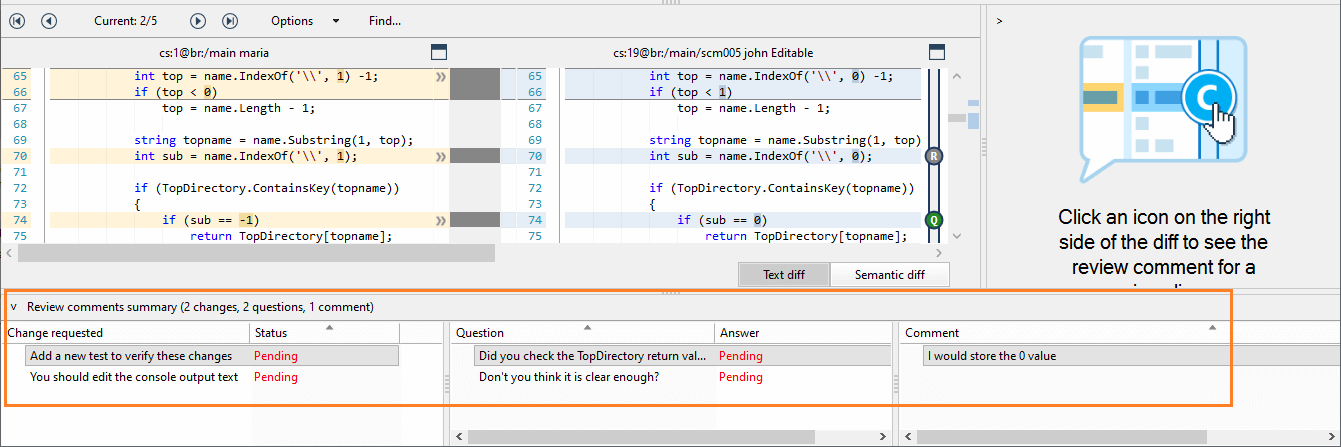Click line 65 code in the right pane
The image size is (1341, 447).
pyautogui.click(x=771, y=76)
